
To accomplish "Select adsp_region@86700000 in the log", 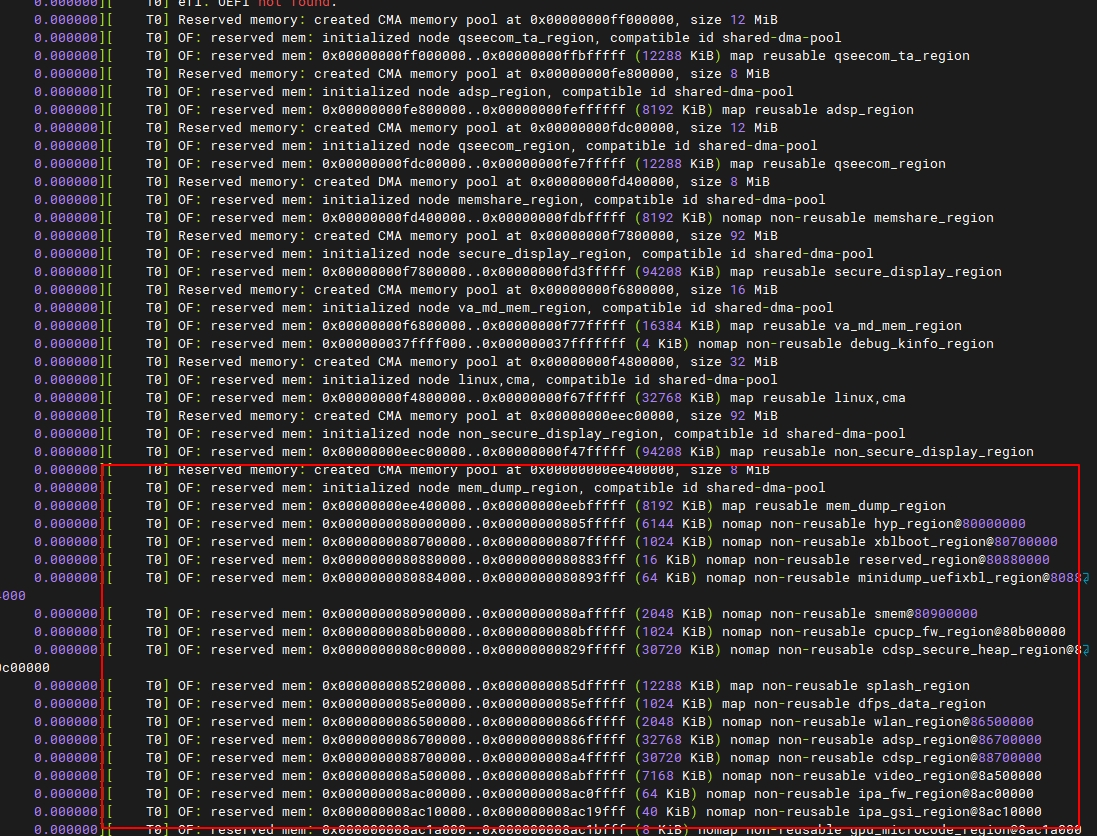I will (960, 740).
